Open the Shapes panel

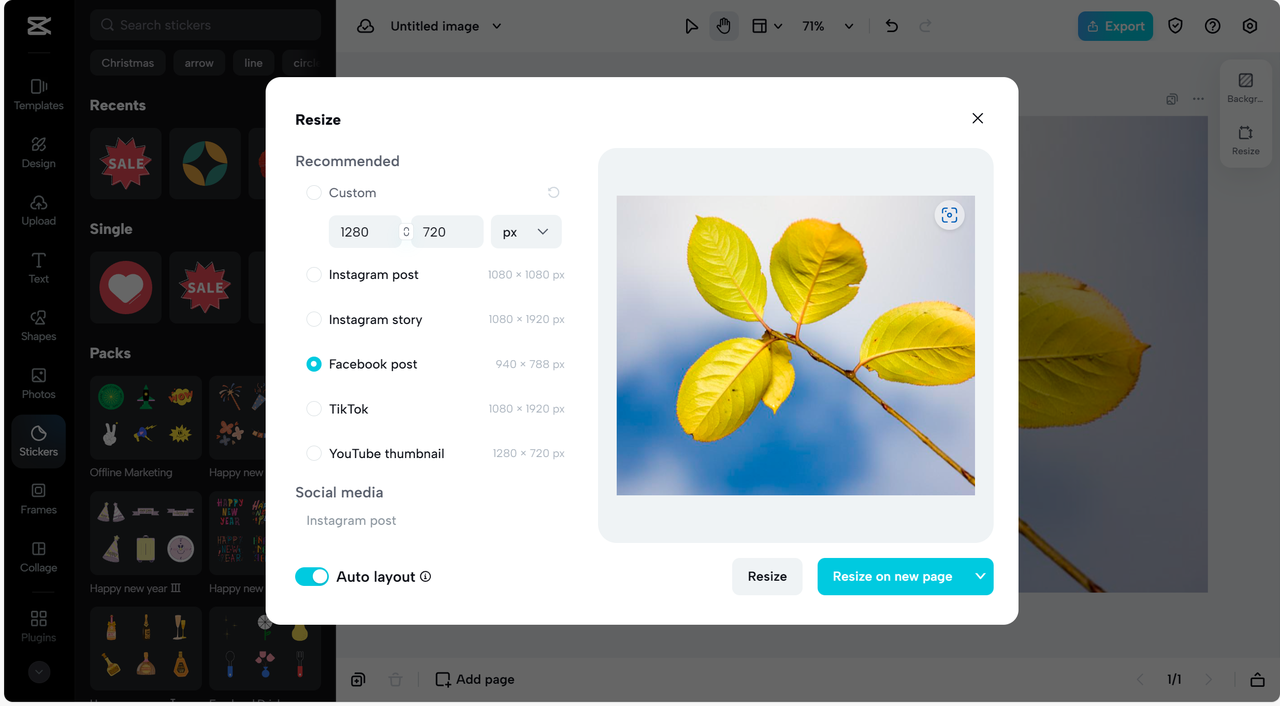[38, 325]
